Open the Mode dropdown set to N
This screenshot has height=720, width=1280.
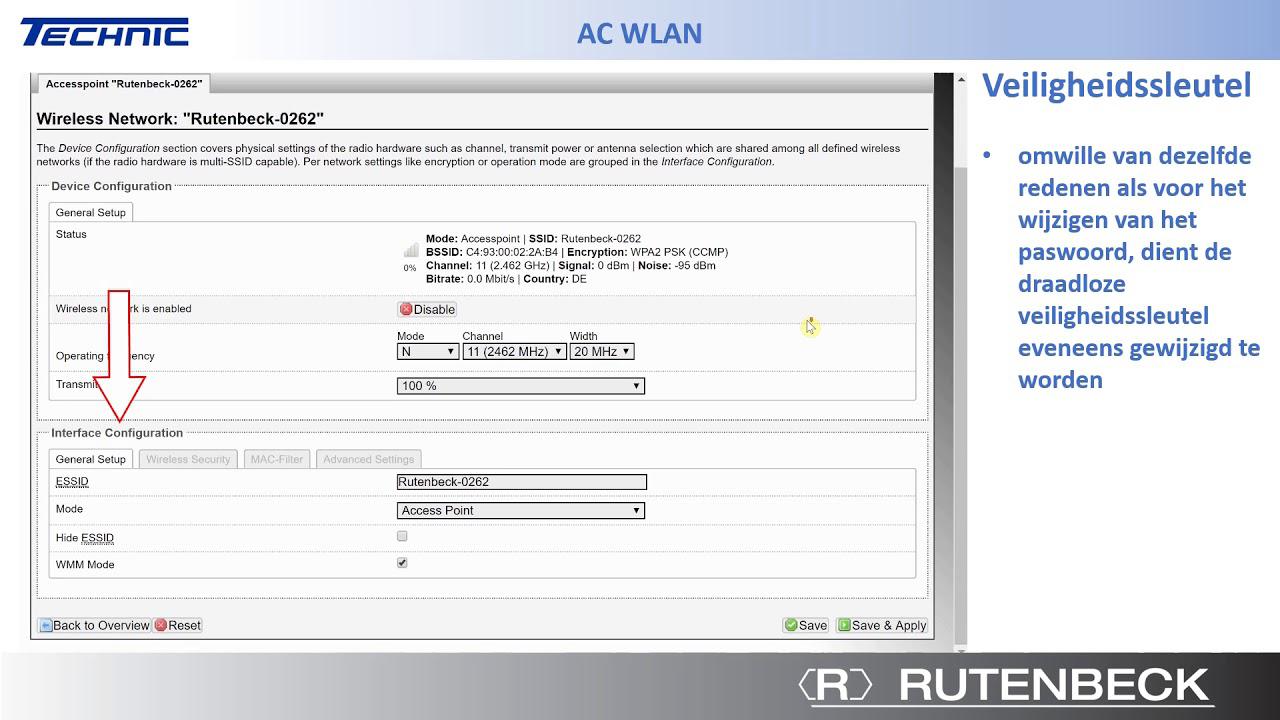click(428, 351)
